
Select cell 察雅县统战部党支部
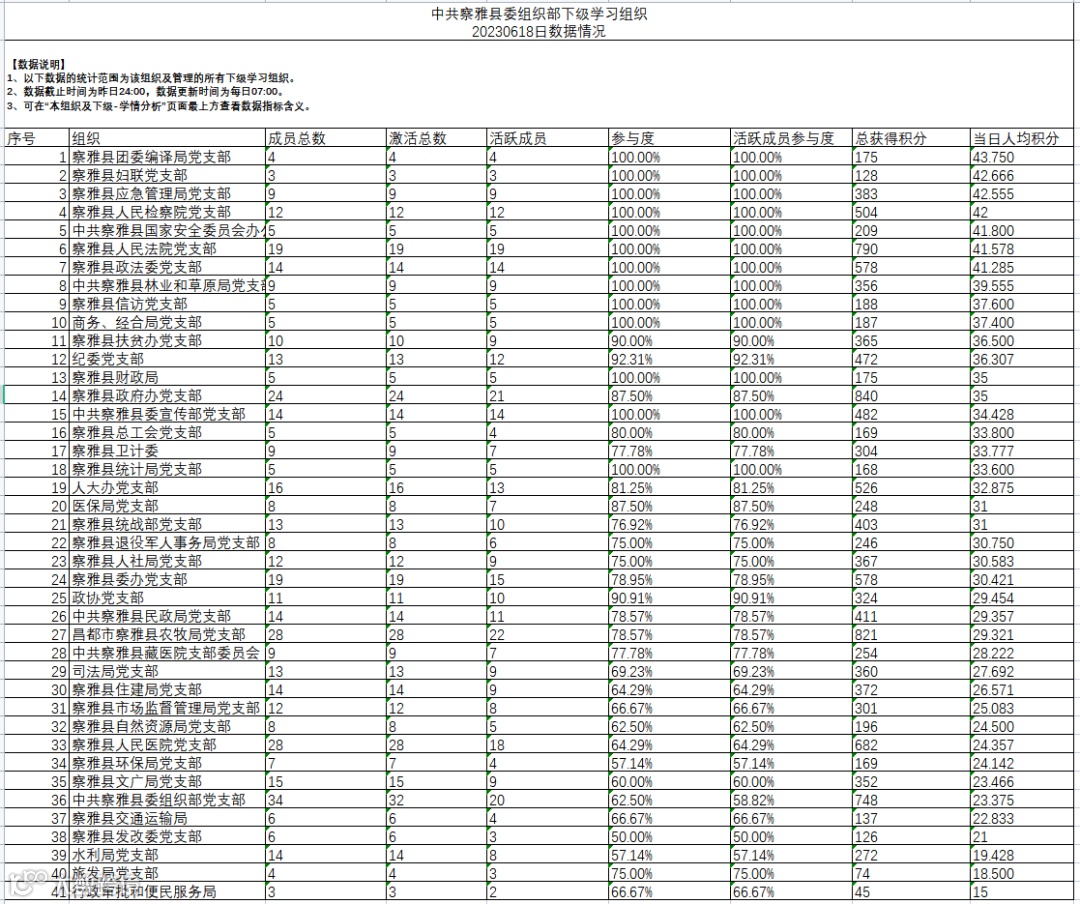[167, 524]
